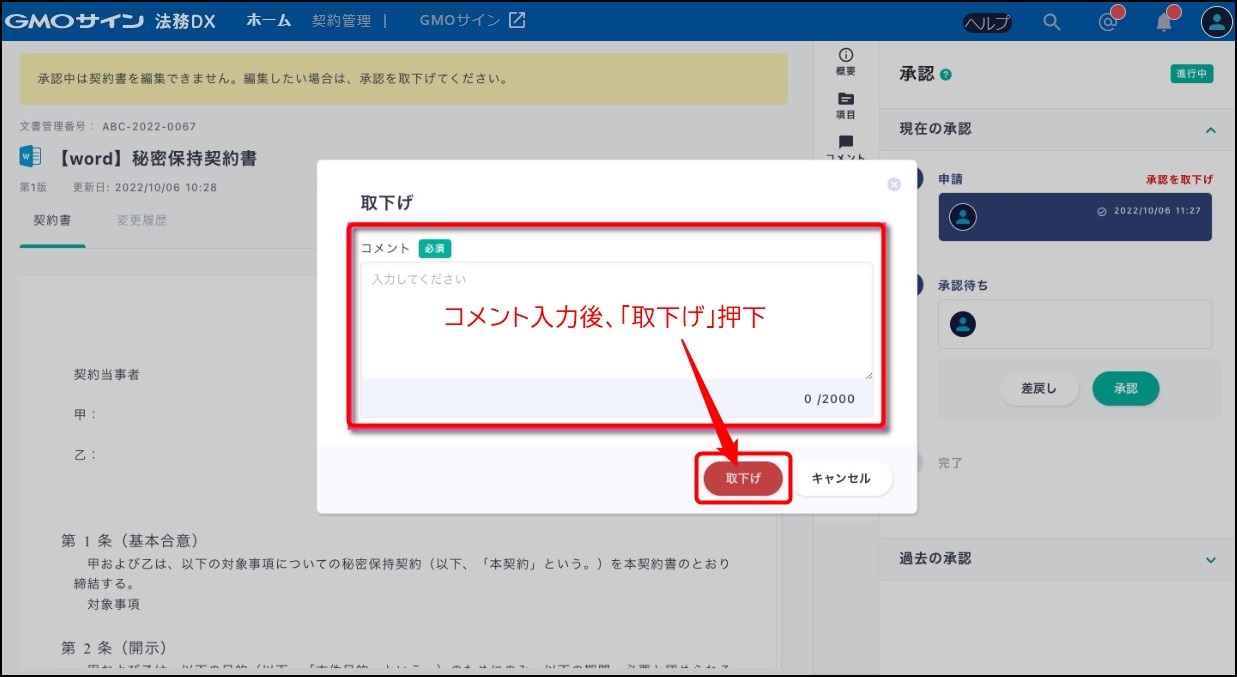Open the 概要 info panel icon

tap(846, 61)
